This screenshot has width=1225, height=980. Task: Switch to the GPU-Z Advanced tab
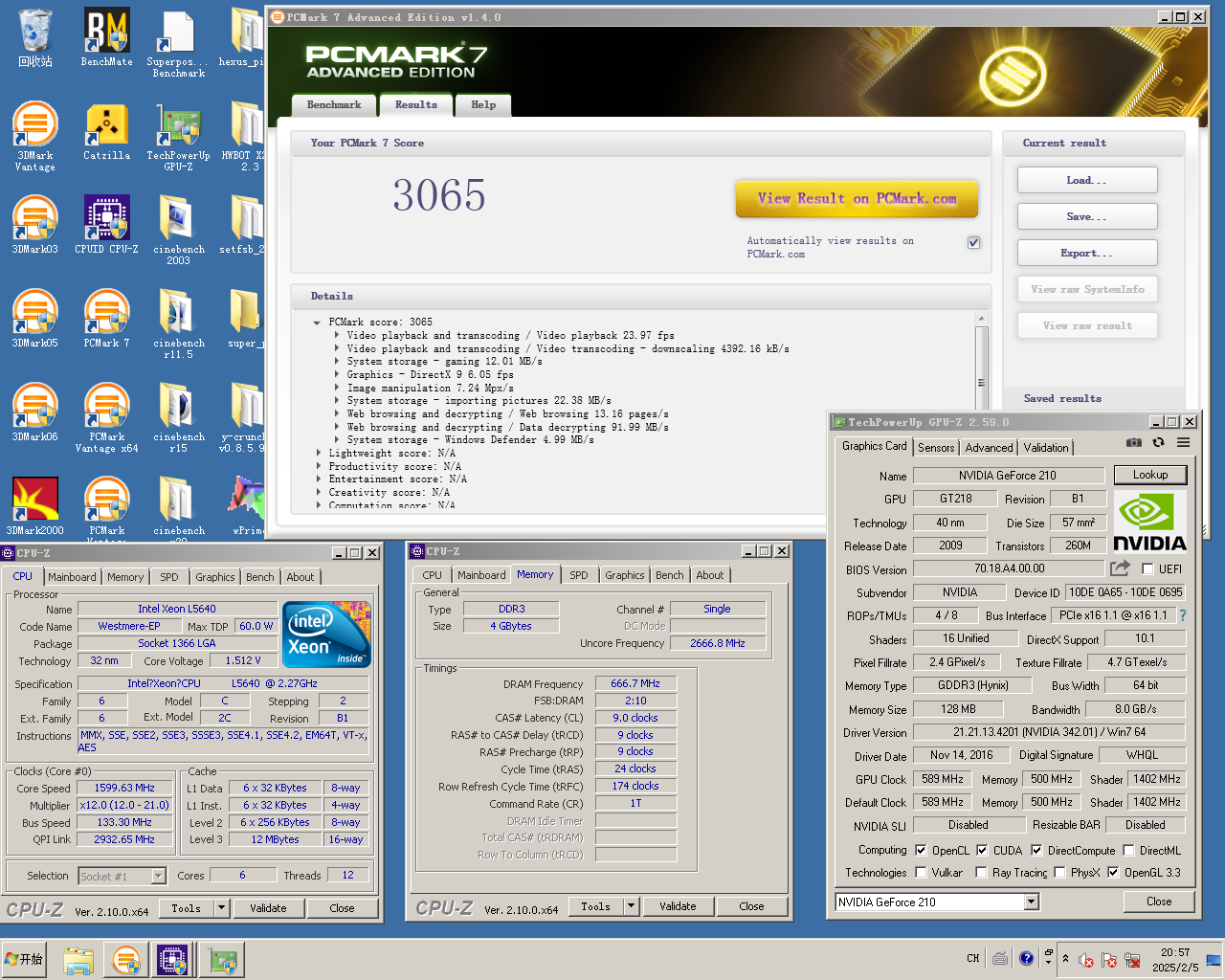click(989, 448)
